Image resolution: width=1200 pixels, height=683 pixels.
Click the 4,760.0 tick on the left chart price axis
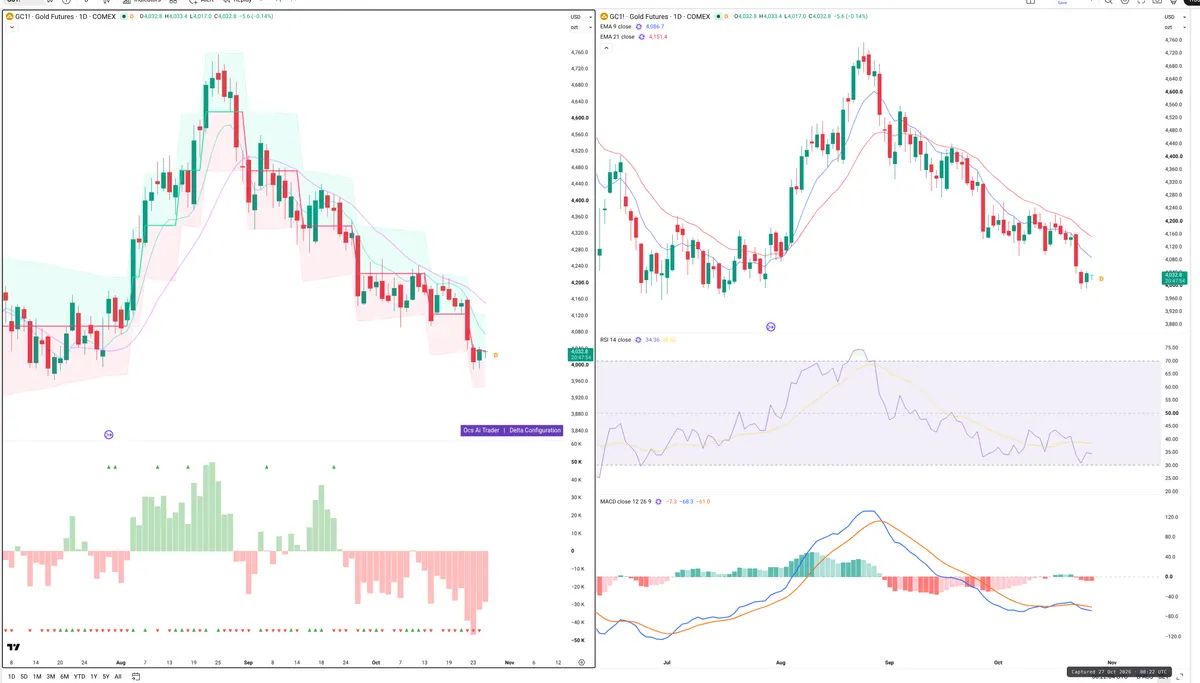579,52
